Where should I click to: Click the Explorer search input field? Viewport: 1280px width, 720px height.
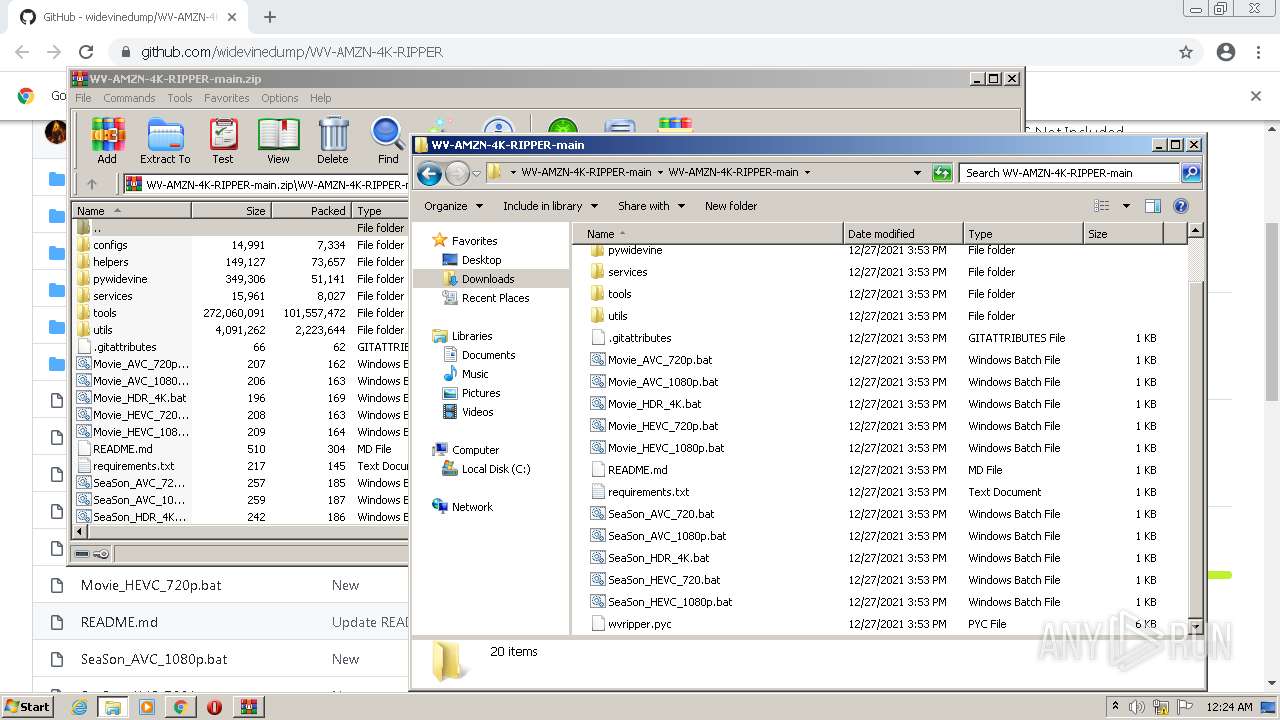coord(1069,173)
